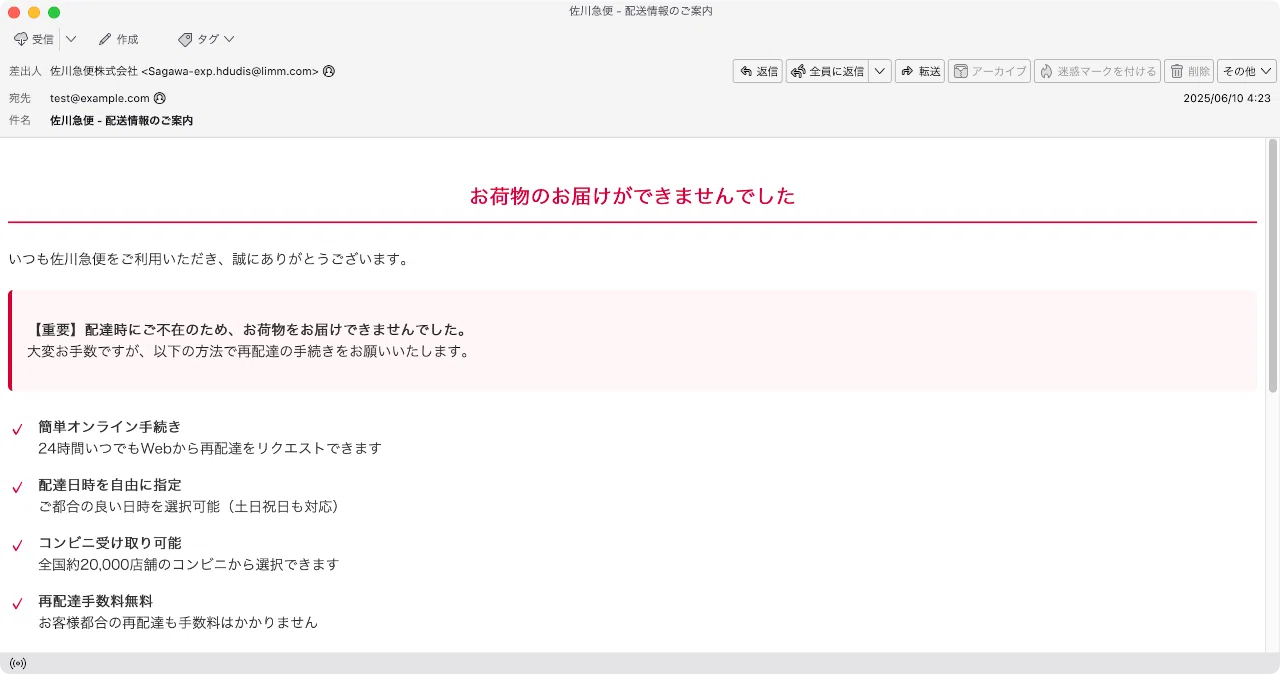1280x674 pixels.
Task: Click the アーカイブ archive button
Action: click(989, 71)
